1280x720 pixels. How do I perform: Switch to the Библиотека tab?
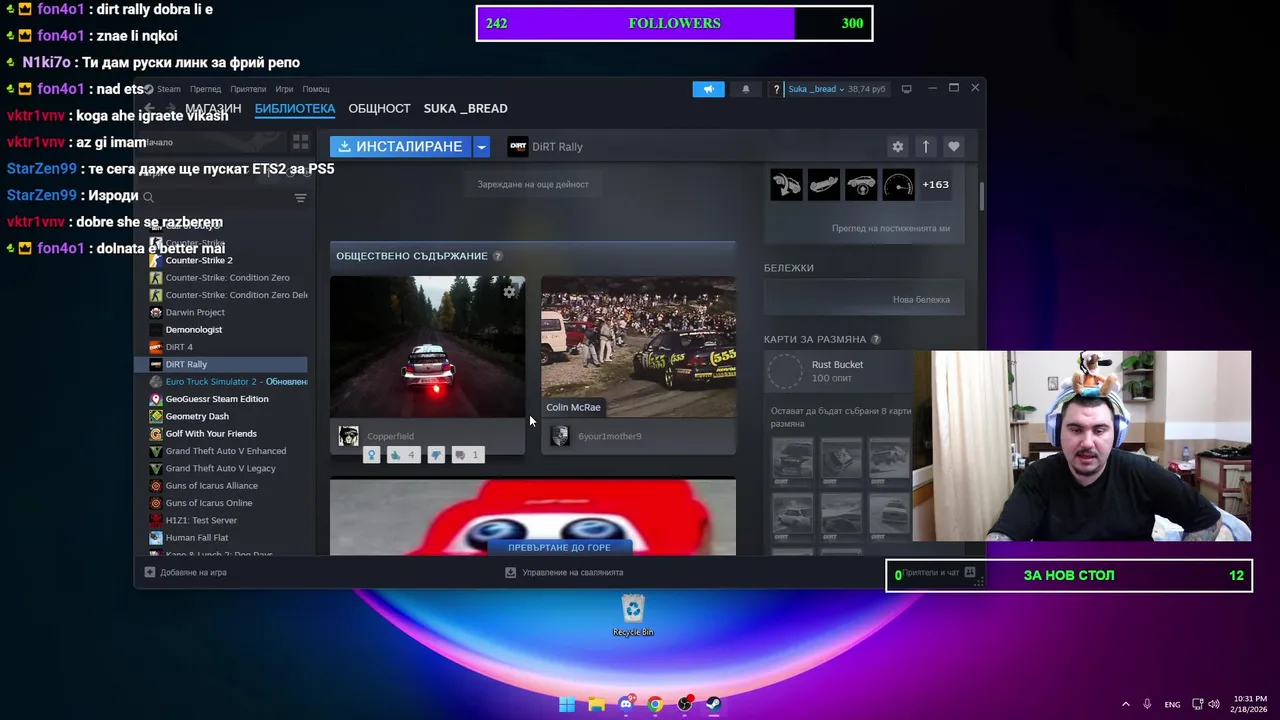294,108
